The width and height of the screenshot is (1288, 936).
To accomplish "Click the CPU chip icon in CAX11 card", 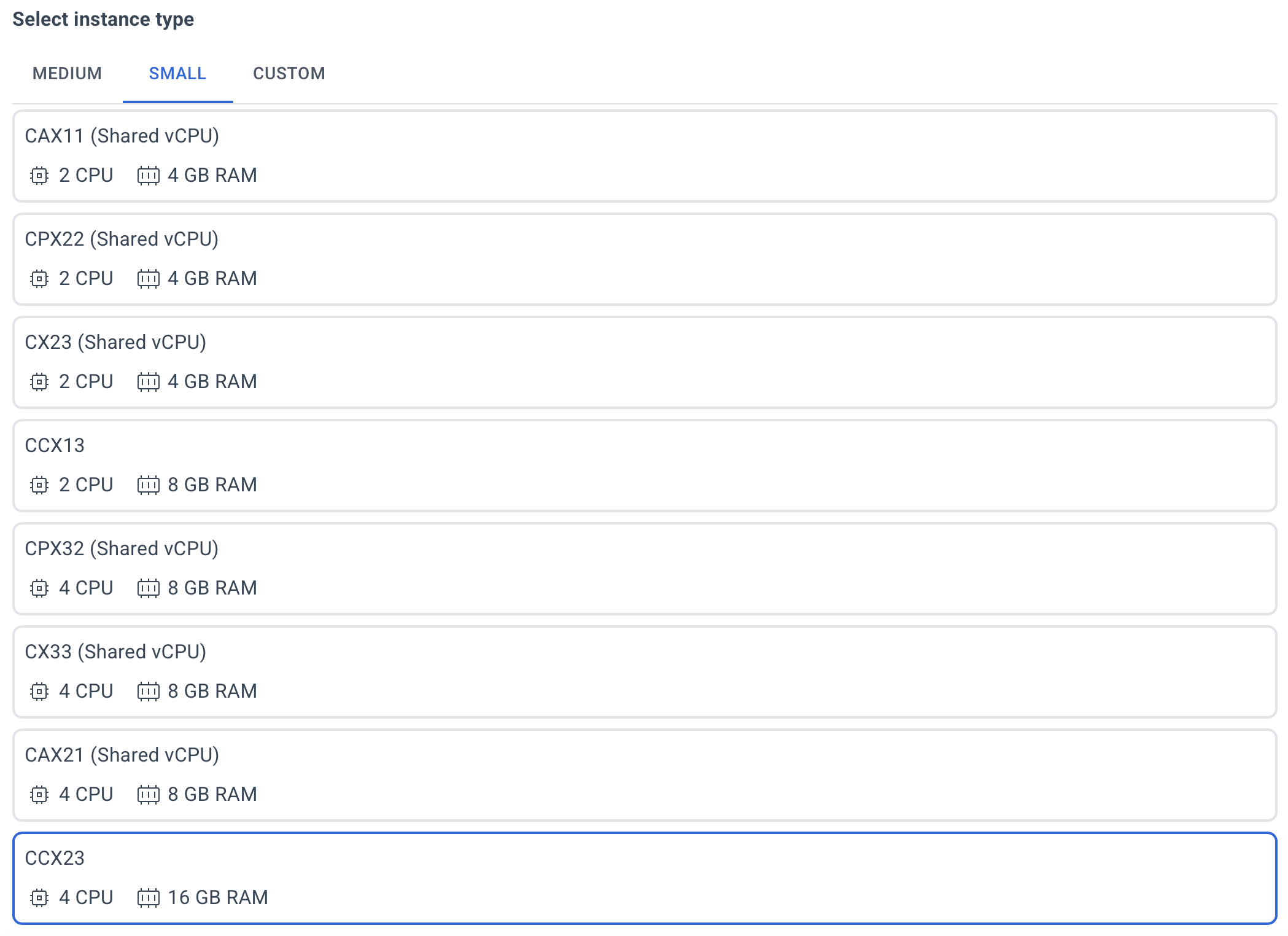I will tap(39, 176).
